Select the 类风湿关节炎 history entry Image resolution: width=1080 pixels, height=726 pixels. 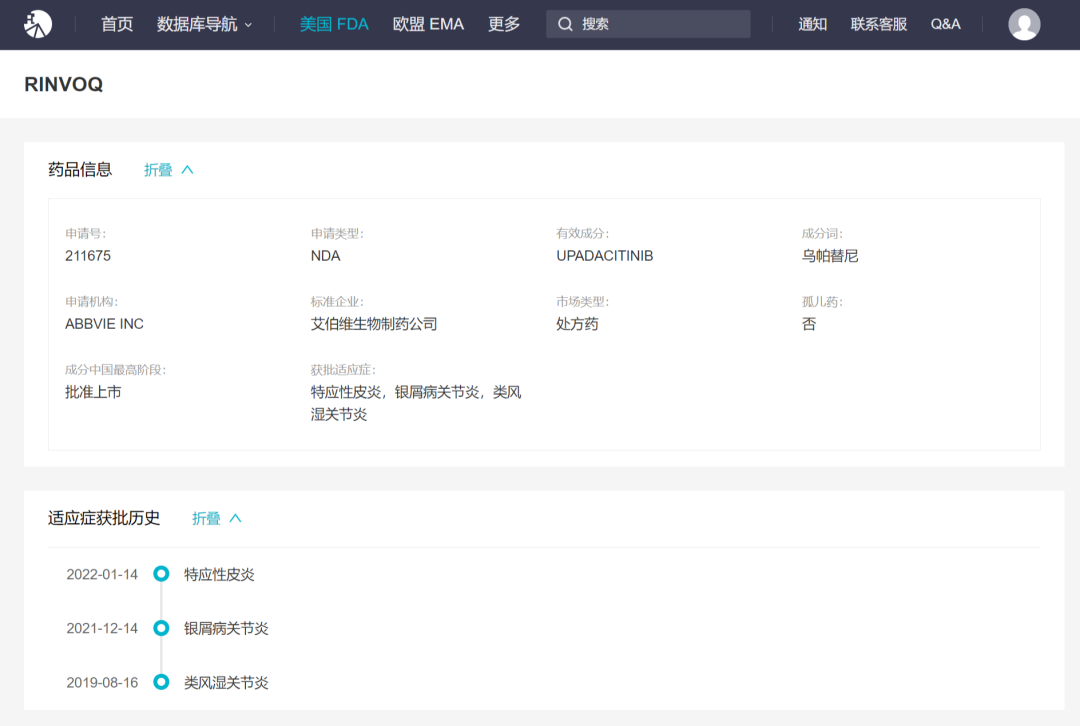coord(226,683)
